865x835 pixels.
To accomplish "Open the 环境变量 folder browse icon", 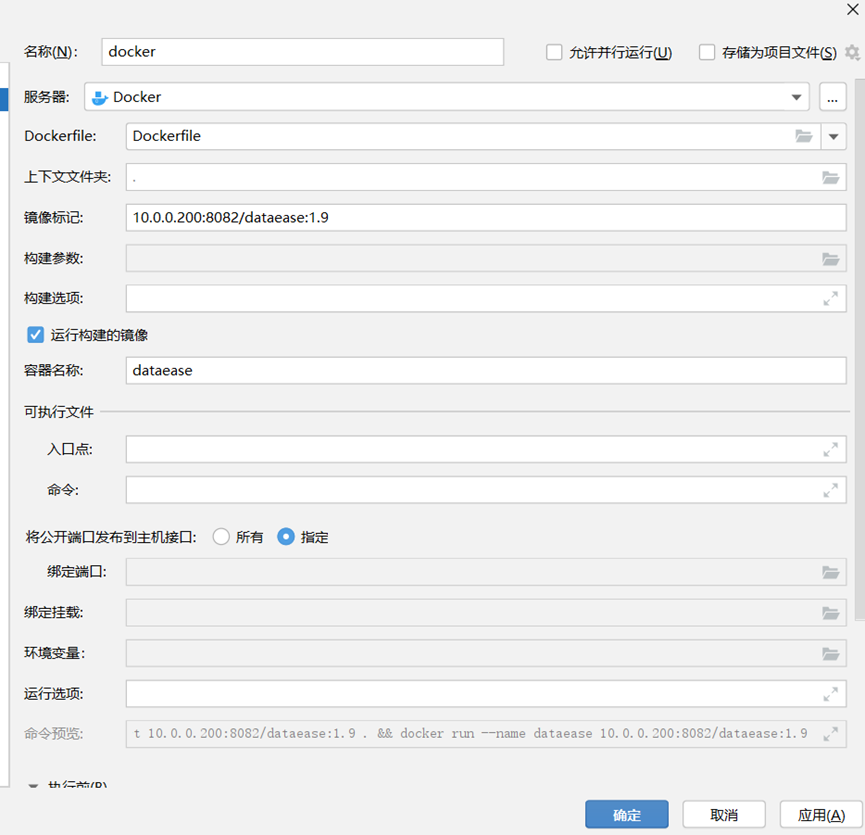I will pyautogui.click(x=830, y=652).
